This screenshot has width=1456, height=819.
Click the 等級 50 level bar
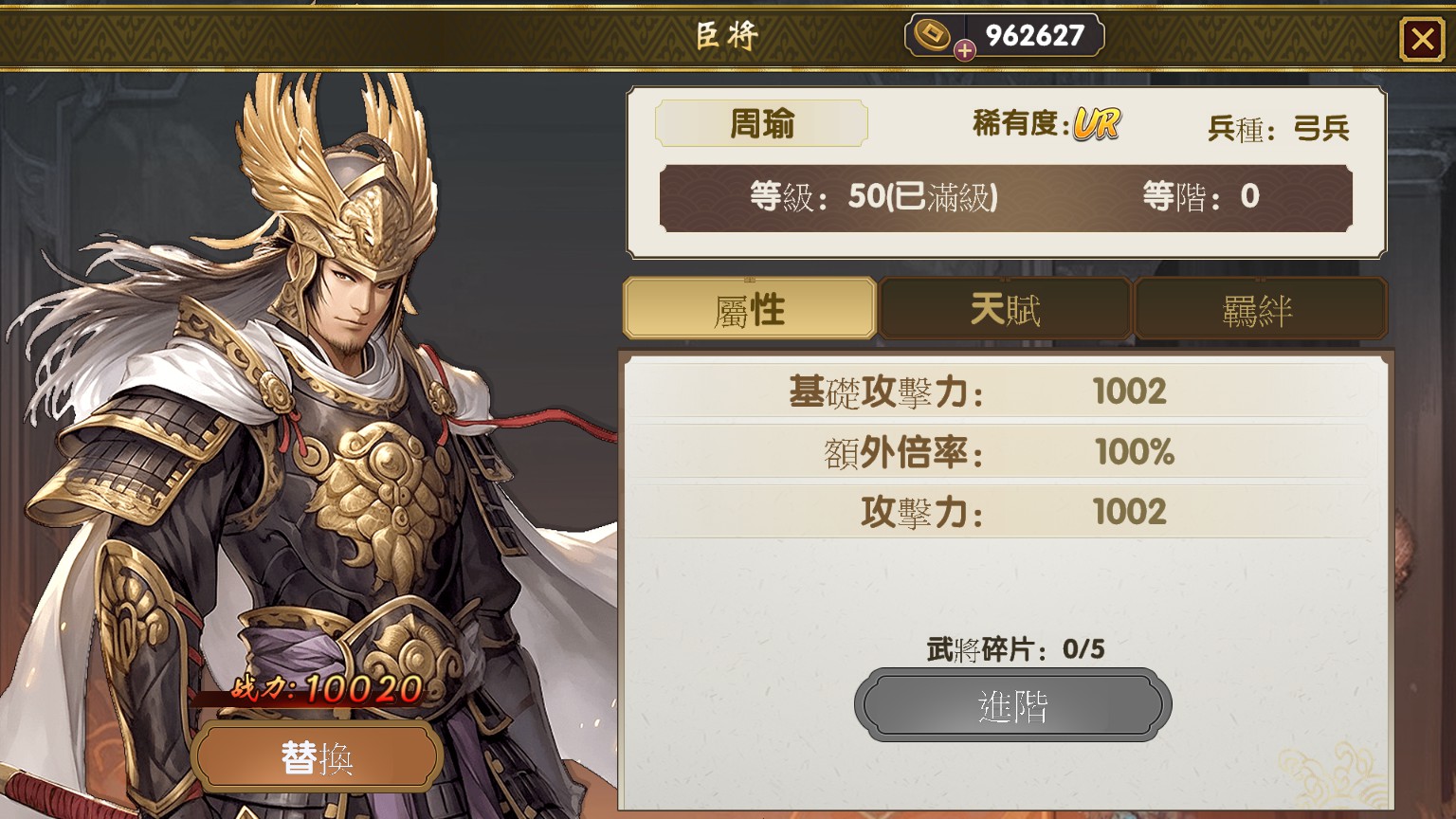click(873, 197)
